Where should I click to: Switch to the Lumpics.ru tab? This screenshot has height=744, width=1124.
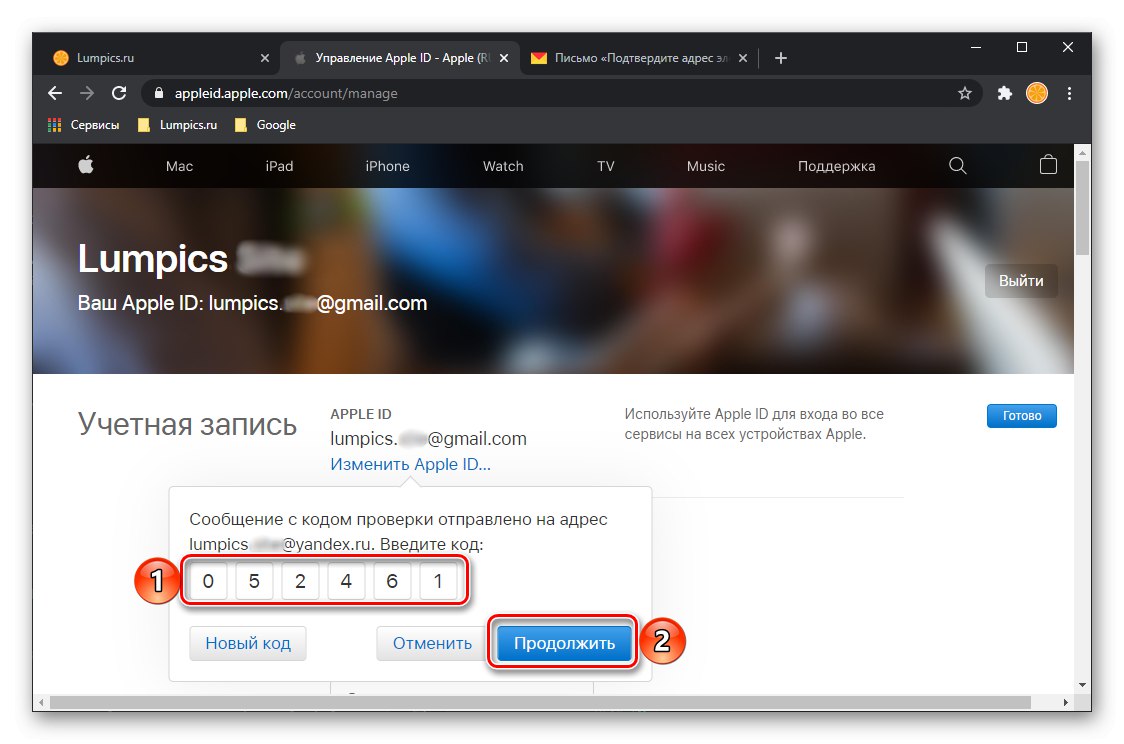click(160, 58)
